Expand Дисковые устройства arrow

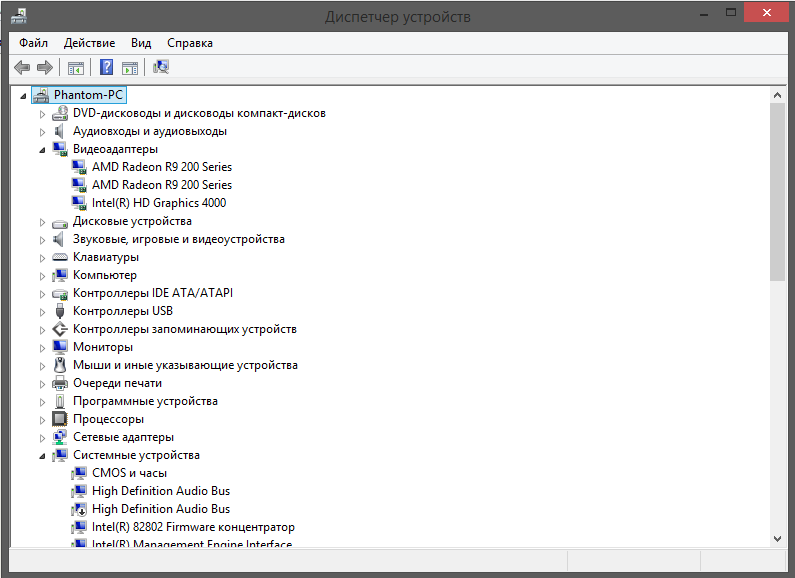pos(42,222)
